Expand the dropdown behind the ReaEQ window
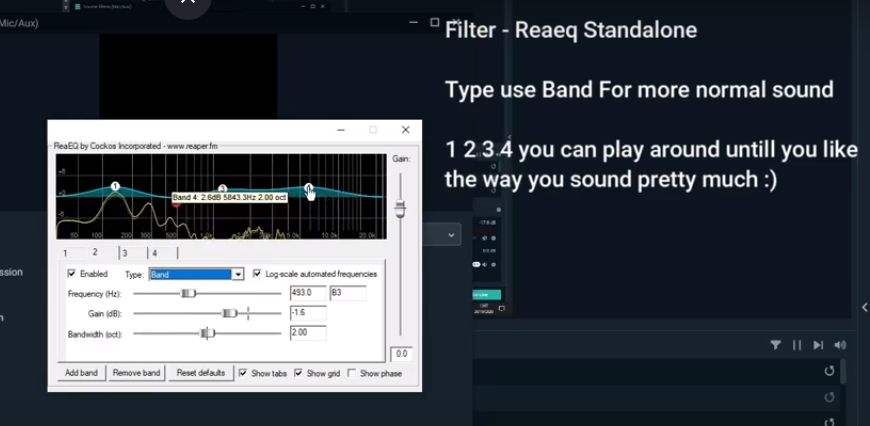Viewport: 870px width, 426px height. (452, 235)
